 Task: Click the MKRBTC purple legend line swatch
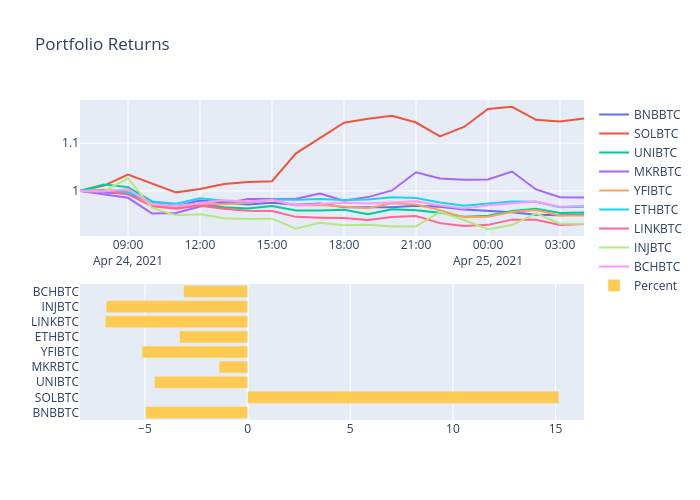(x=613, y=172)
